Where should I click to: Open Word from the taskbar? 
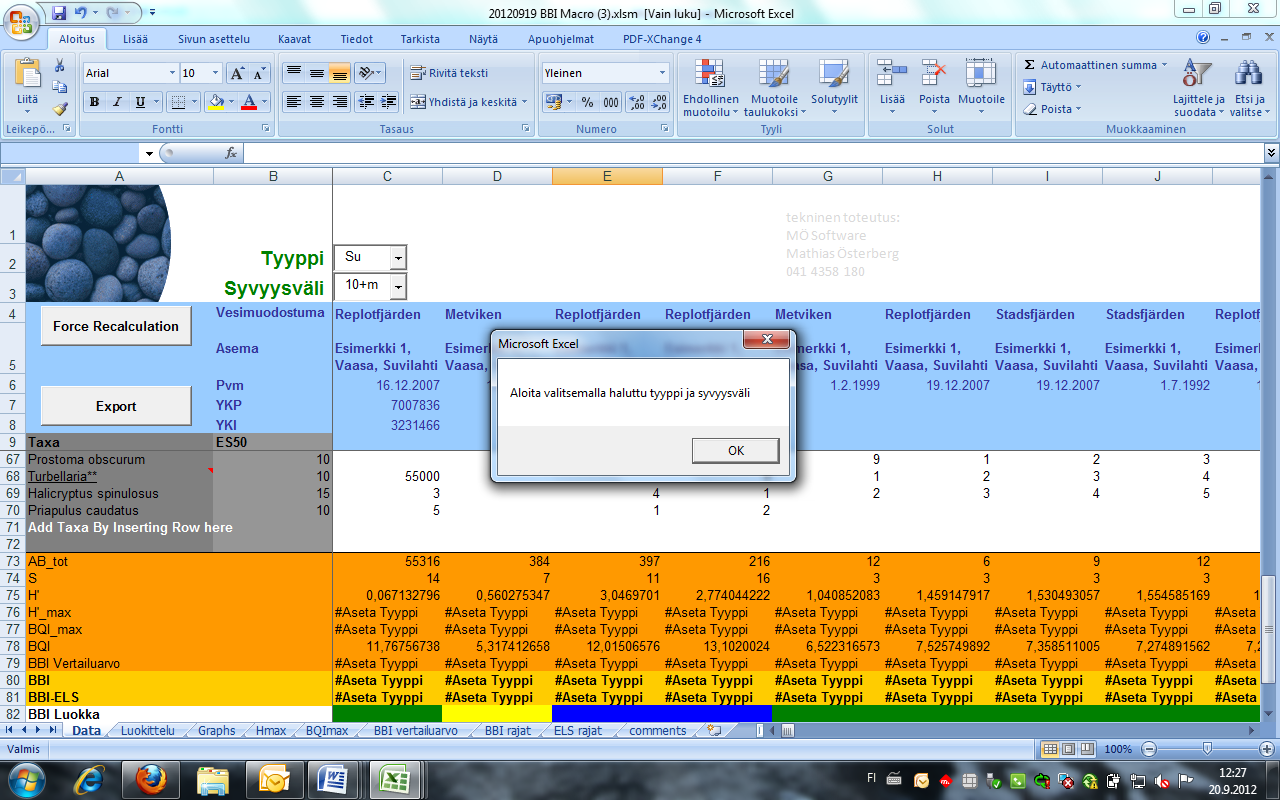pyautogui.click(x=332, y=778)
